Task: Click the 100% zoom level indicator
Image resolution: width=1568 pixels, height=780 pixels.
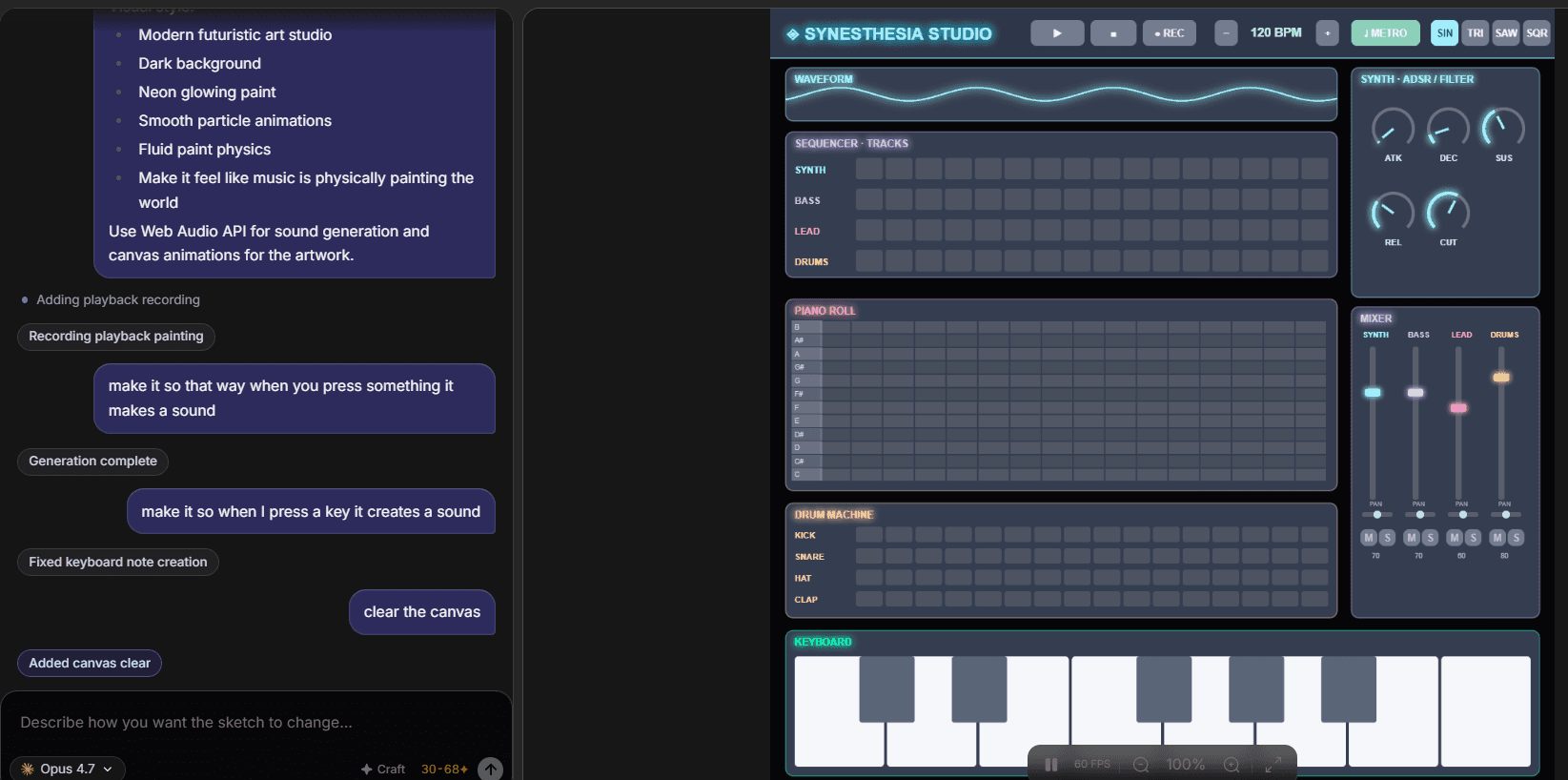Action: tap(1186, 765)
